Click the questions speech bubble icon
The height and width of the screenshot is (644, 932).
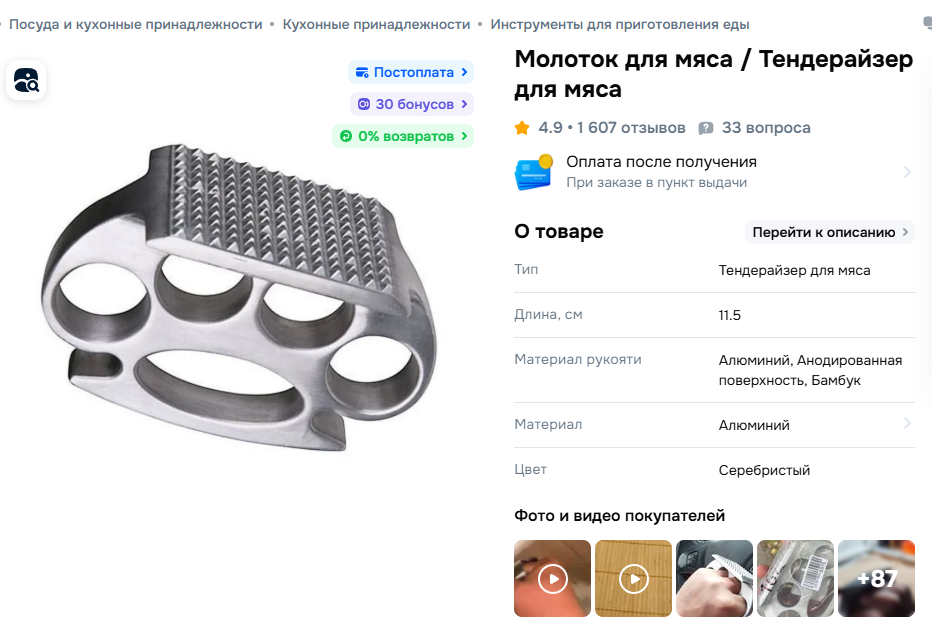pos(706,128)
